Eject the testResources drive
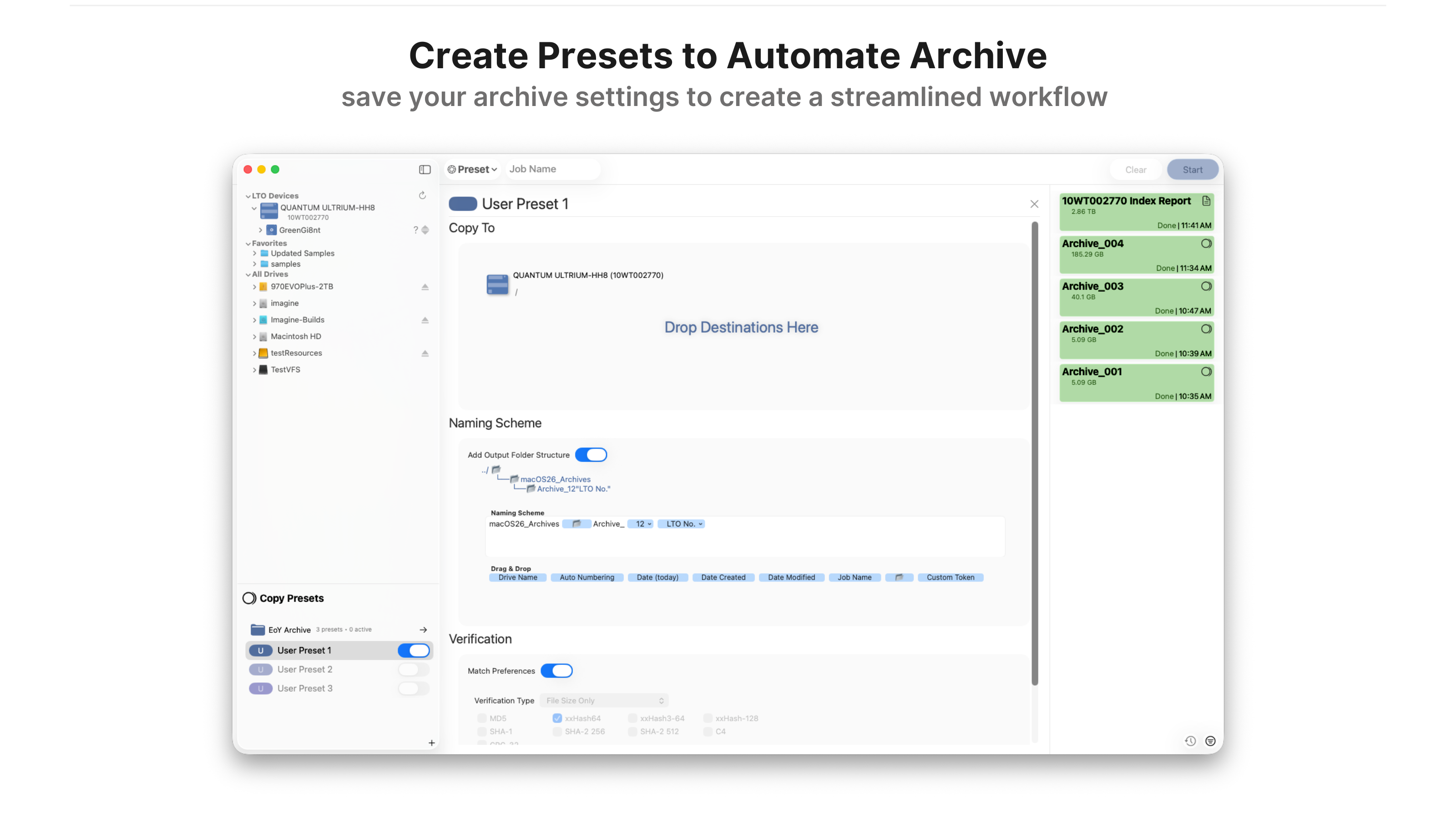This screenshot has height=819, width=1456. point(425,353)
